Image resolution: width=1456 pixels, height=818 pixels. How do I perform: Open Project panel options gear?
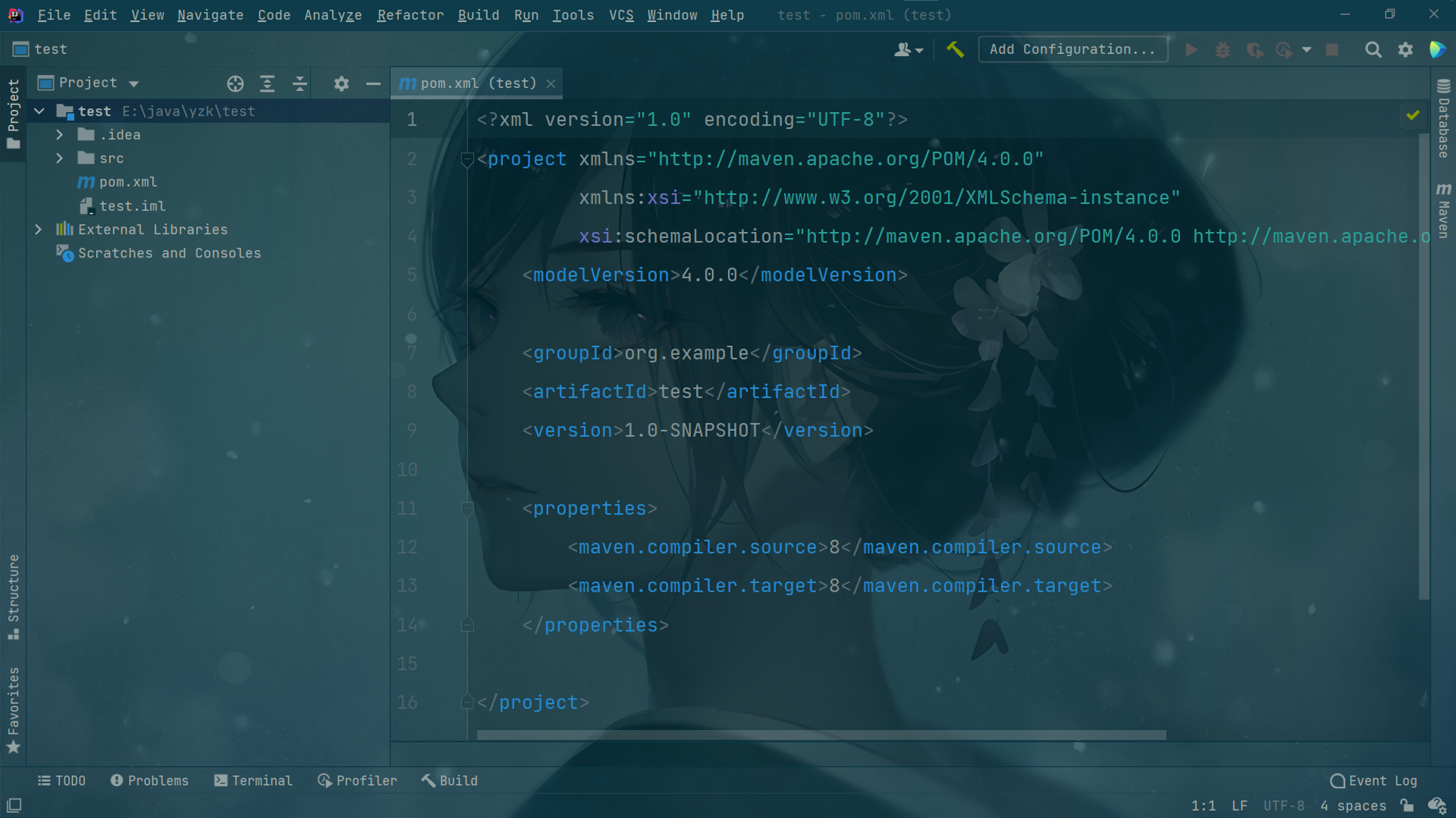click(x=341, y=84)
